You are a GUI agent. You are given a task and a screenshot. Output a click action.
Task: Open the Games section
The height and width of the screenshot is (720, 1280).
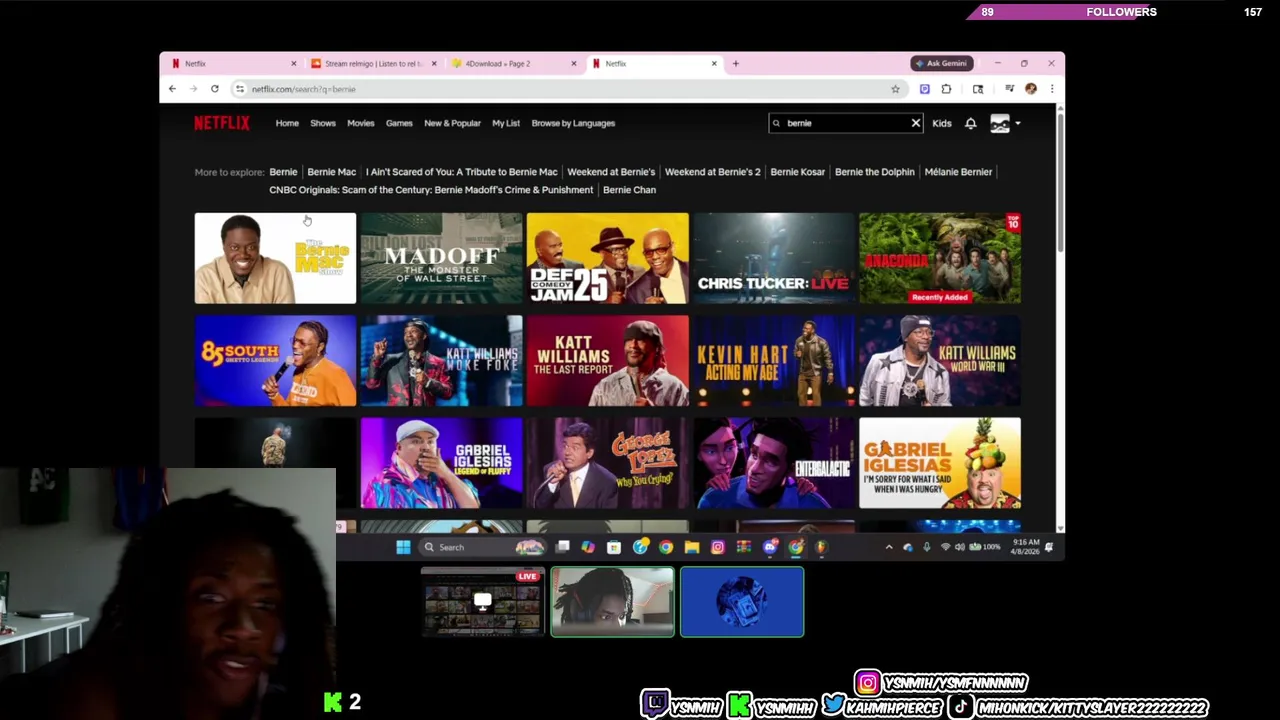pos(399,123)
